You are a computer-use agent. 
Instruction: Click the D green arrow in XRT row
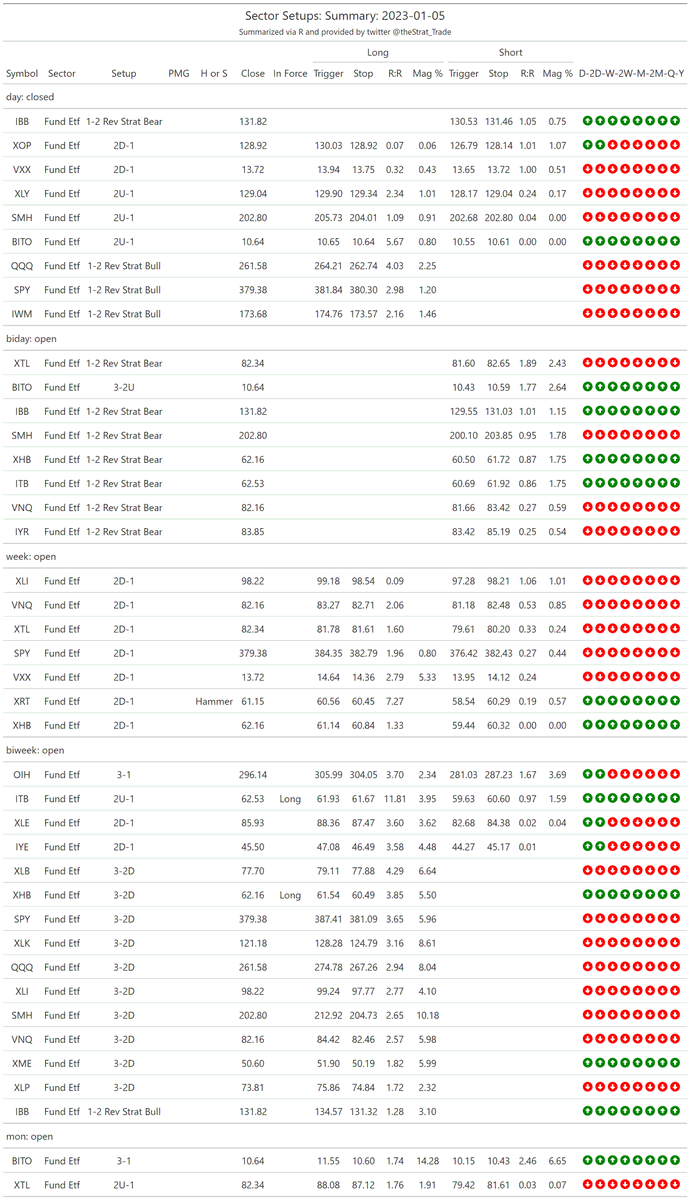click(586, 701)
